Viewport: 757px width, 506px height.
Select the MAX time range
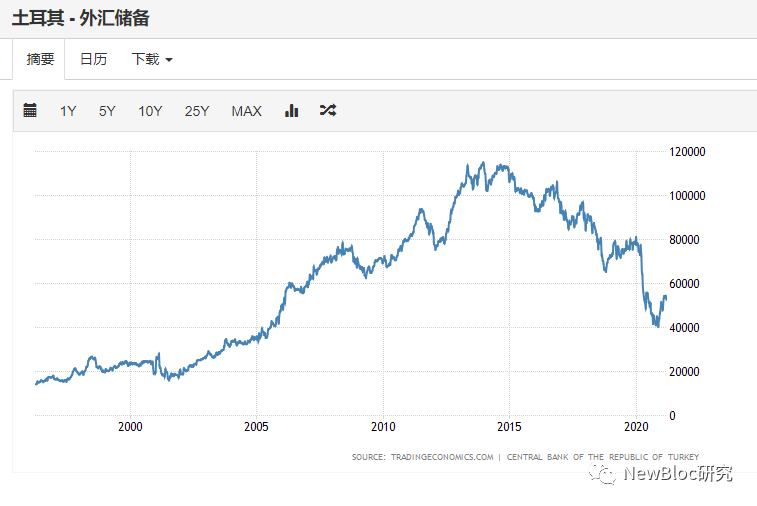pos(247,111)
